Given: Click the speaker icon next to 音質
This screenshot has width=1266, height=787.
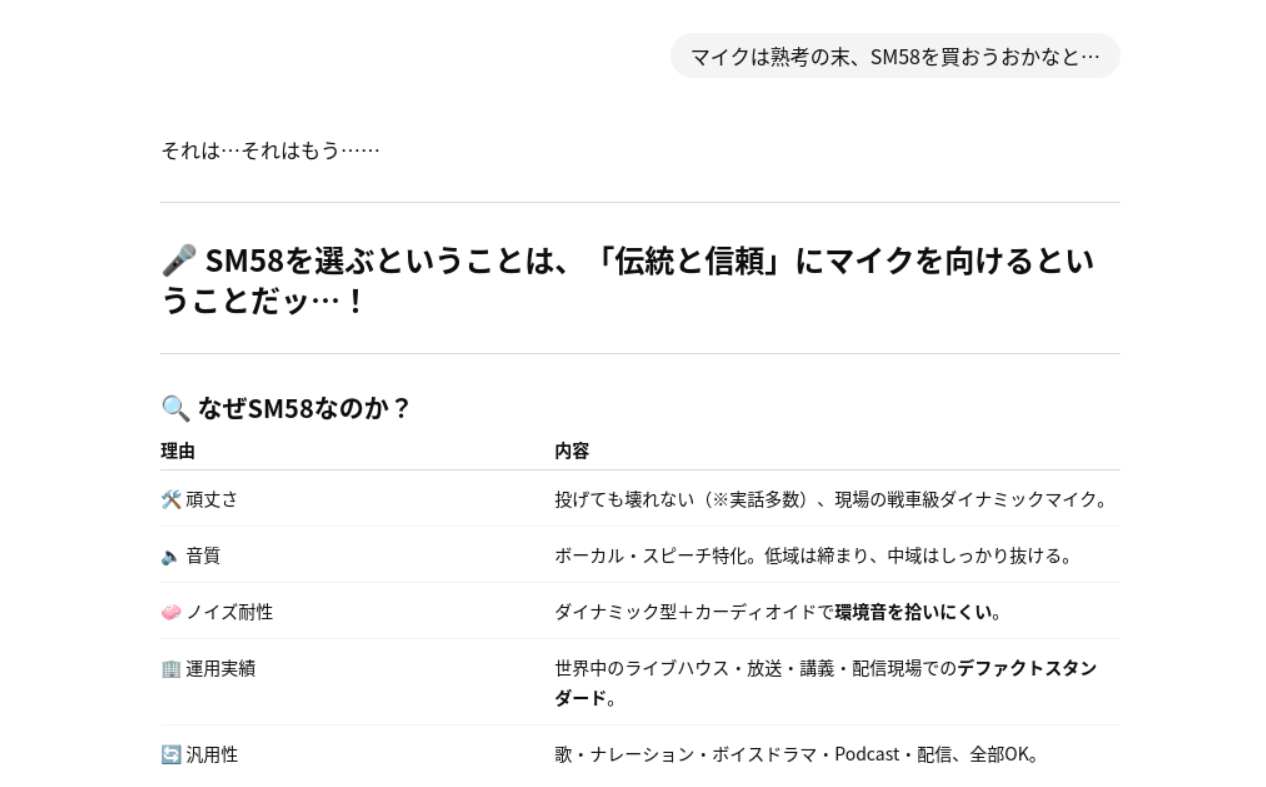Looking at the screenshot, I should pyautogui.click(x=171, y=556).
